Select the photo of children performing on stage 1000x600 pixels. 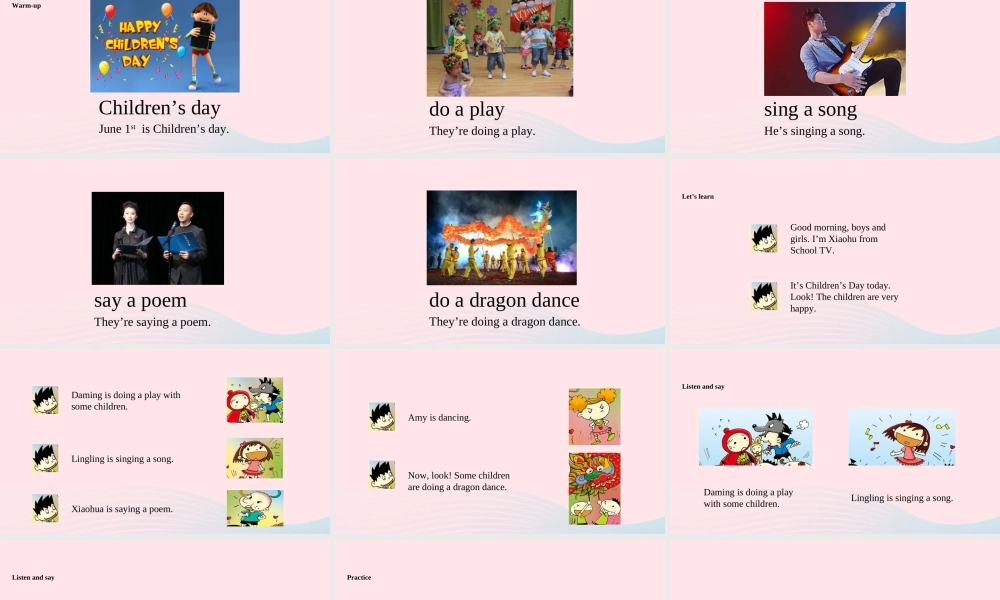[x=500, y=48]
